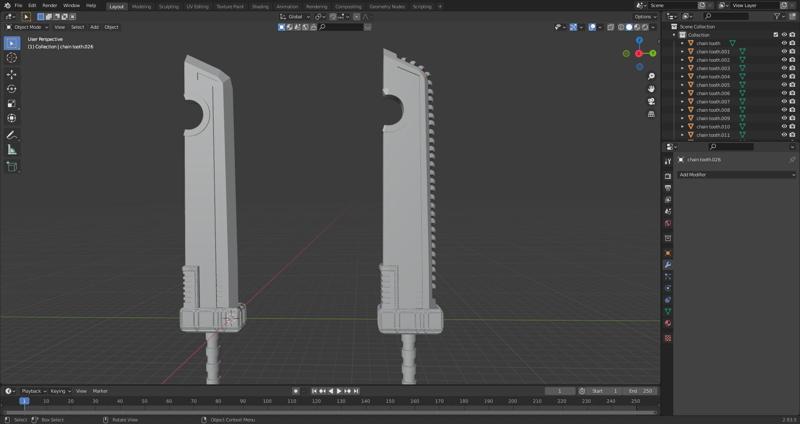Select the Cursor tool in the left toolbar
The height and width of the screenshot is (424, 800).
coord(12,58)
